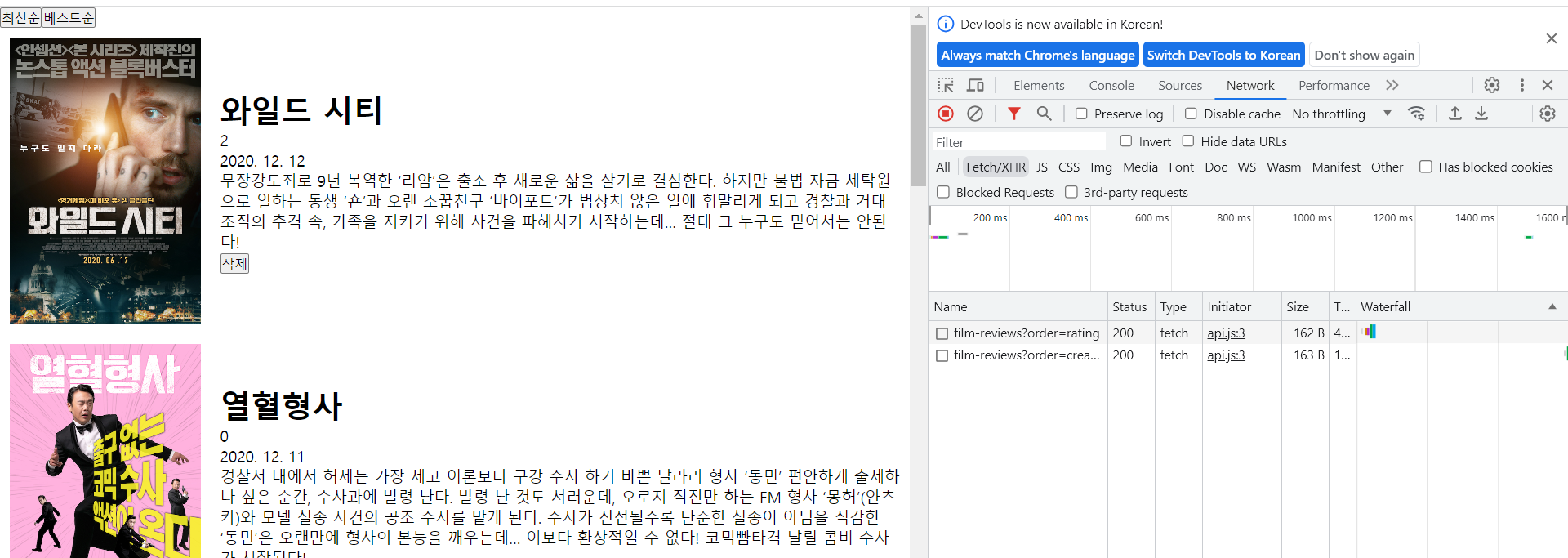Switch to the Performance tab

point(1334,85)
